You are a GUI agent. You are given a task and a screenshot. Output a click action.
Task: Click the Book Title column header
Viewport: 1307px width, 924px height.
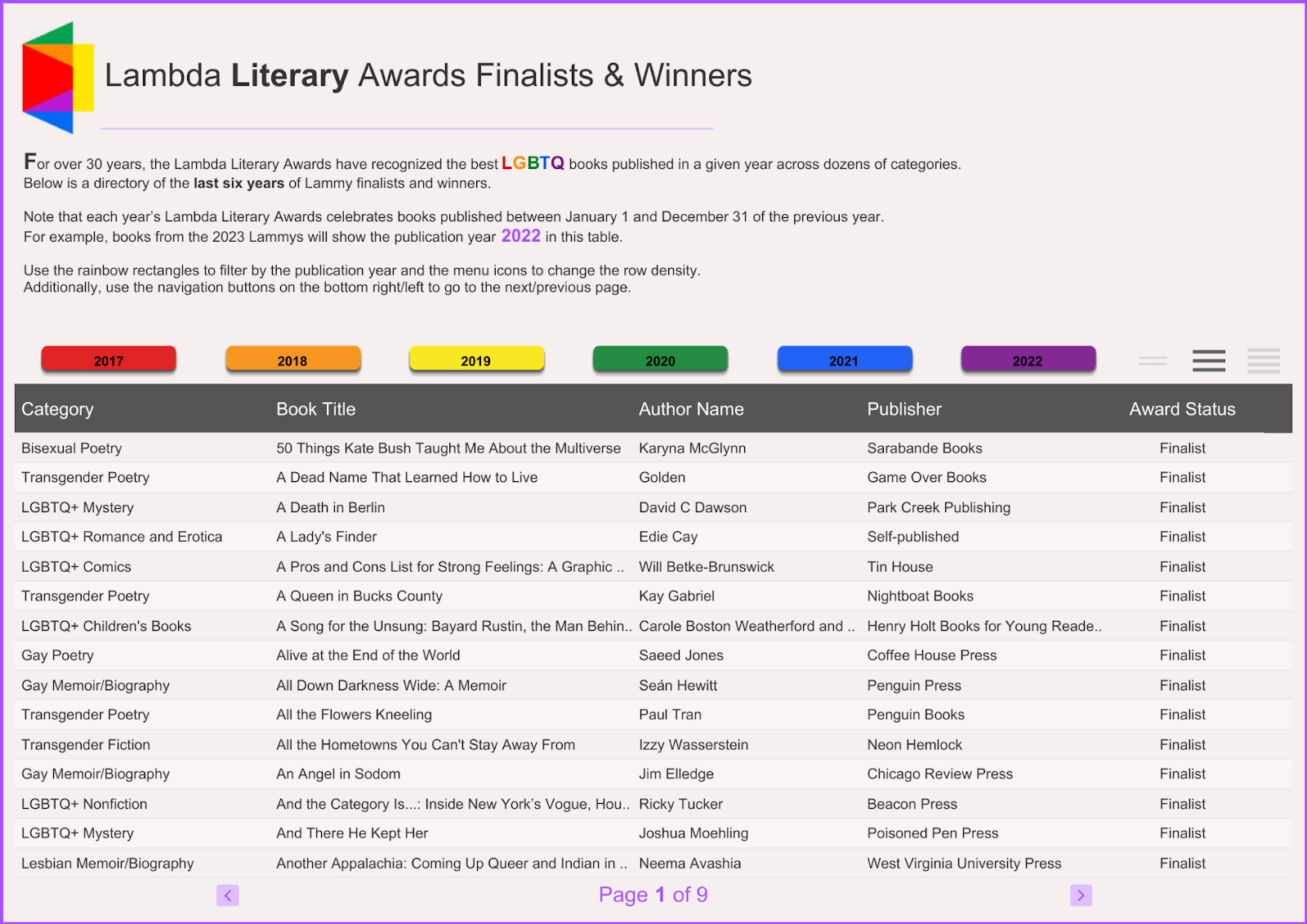pos(315,409)
